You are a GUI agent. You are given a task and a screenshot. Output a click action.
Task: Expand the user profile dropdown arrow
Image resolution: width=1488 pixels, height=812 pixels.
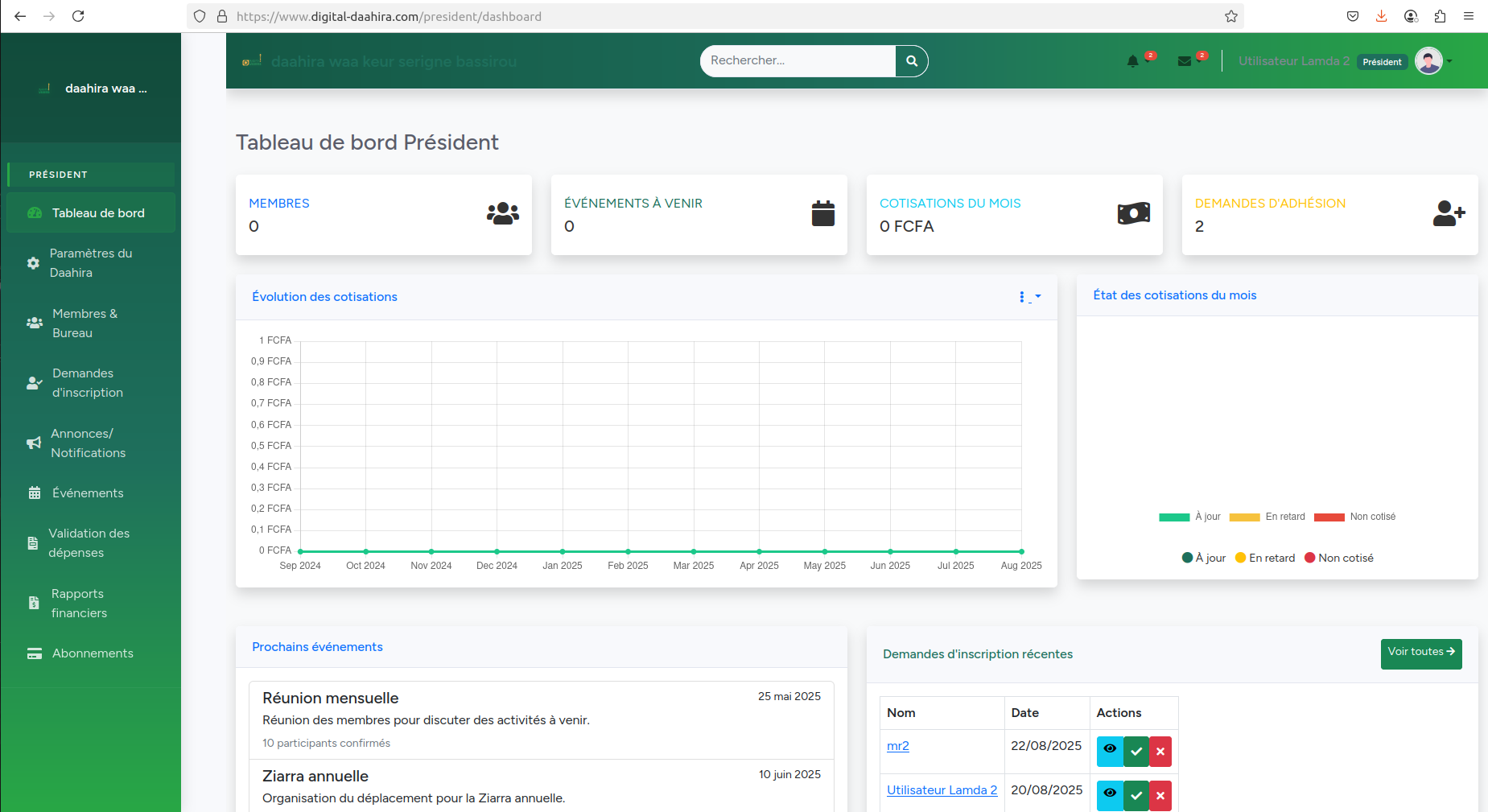point(1449,61)
